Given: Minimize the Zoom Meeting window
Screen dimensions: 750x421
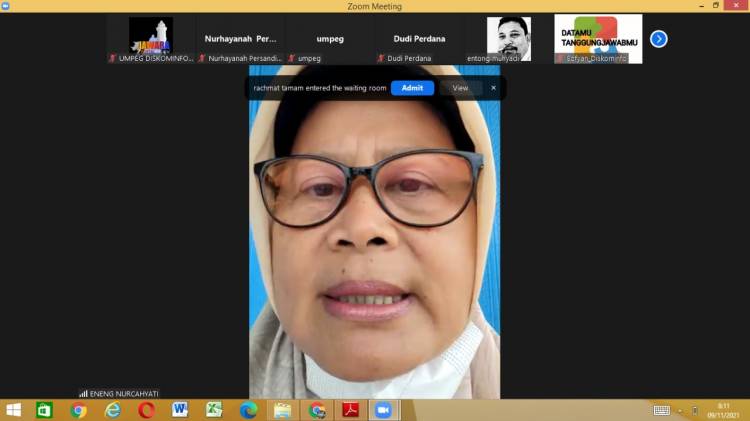Looking at the screenshot, I should (701, 6).
